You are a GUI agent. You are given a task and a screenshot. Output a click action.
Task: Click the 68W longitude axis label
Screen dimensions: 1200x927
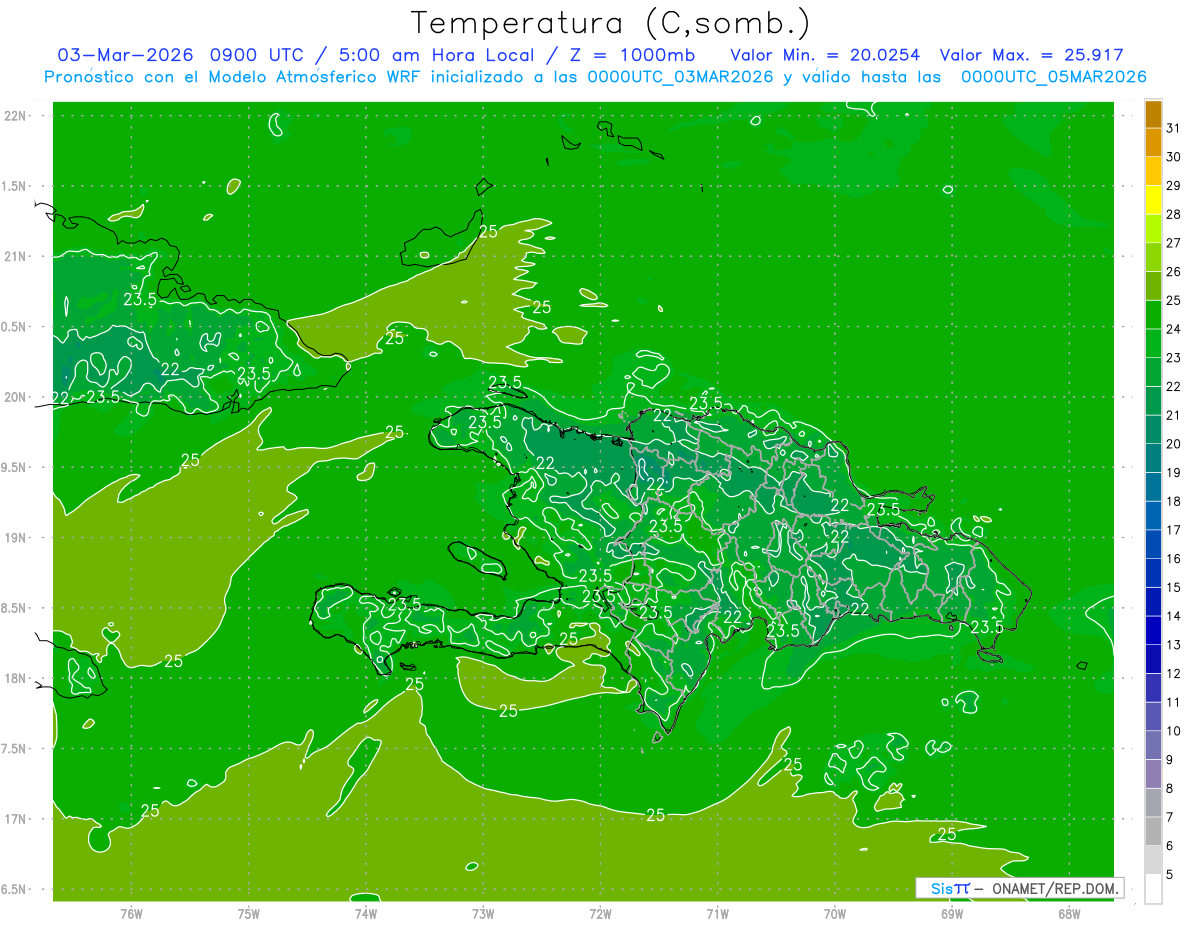point(1068,913)
